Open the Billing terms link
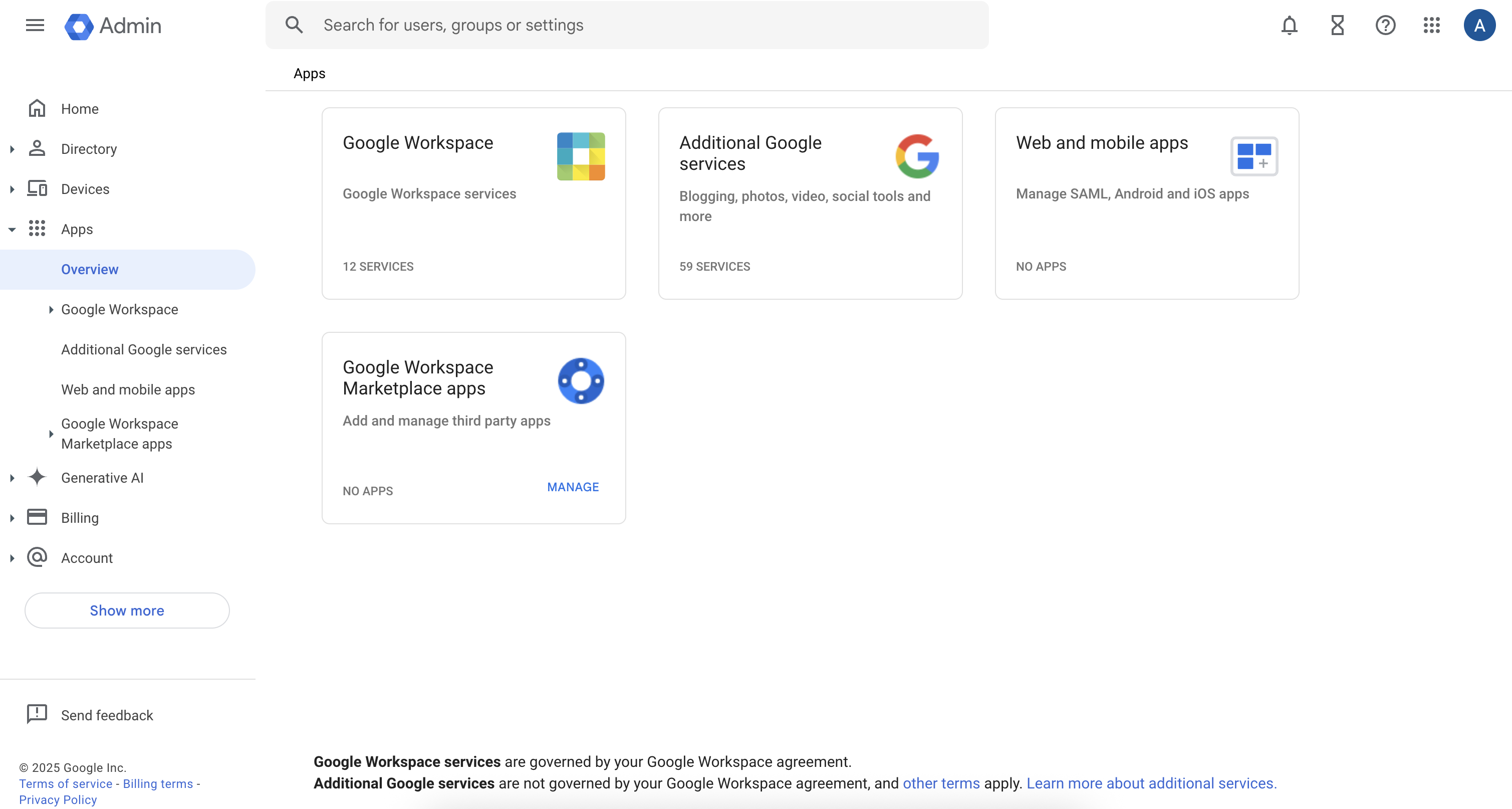The image size is (1512, 809). 158,784
